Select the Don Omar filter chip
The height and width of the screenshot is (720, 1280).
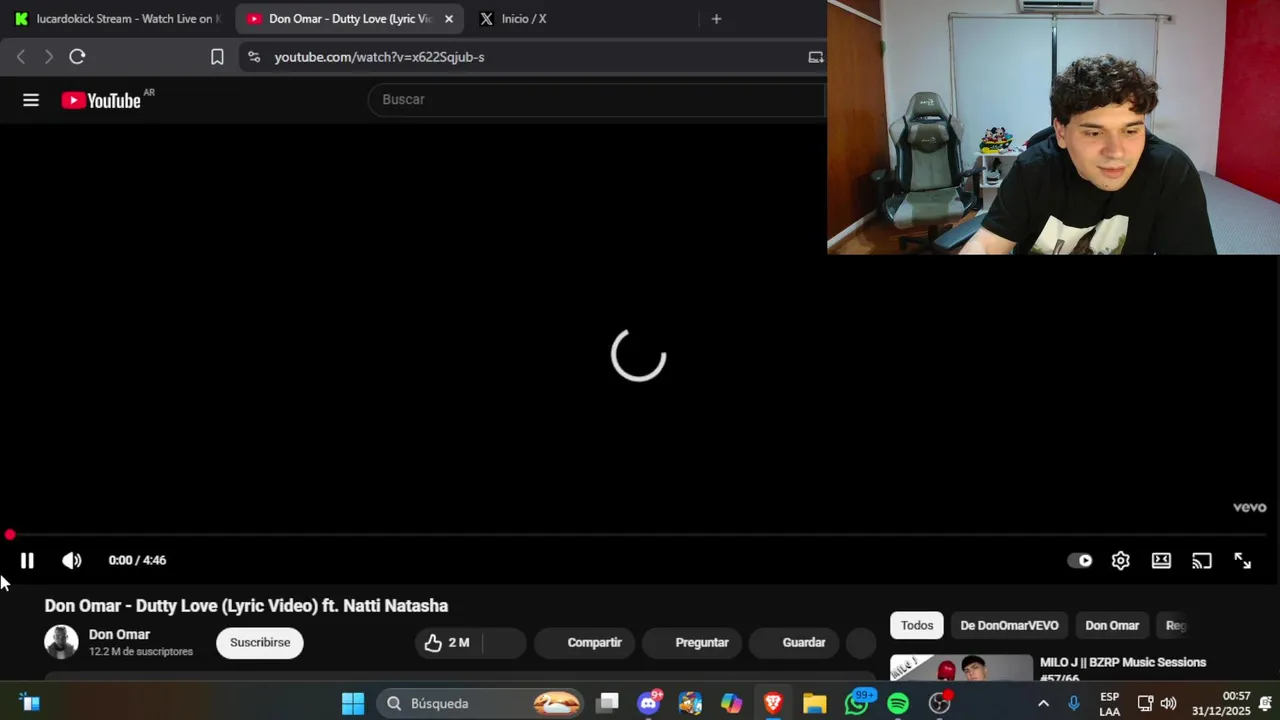pos(1112,626)
